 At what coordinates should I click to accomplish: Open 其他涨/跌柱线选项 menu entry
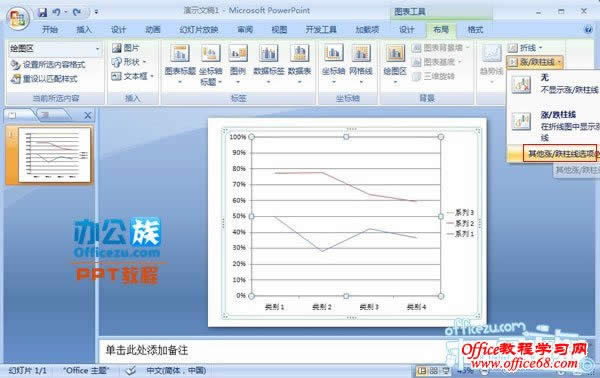coord(560,154)
